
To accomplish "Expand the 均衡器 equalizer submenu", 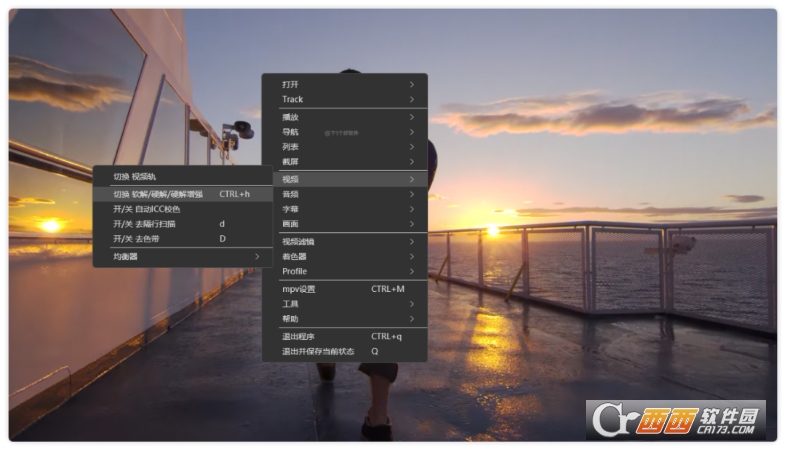I will click(x=183, y=257).
